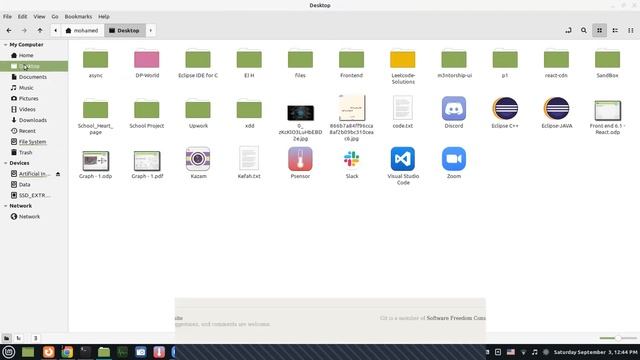
Task: Select the Leetcode-Solutions folder
Action: point(402,59)
